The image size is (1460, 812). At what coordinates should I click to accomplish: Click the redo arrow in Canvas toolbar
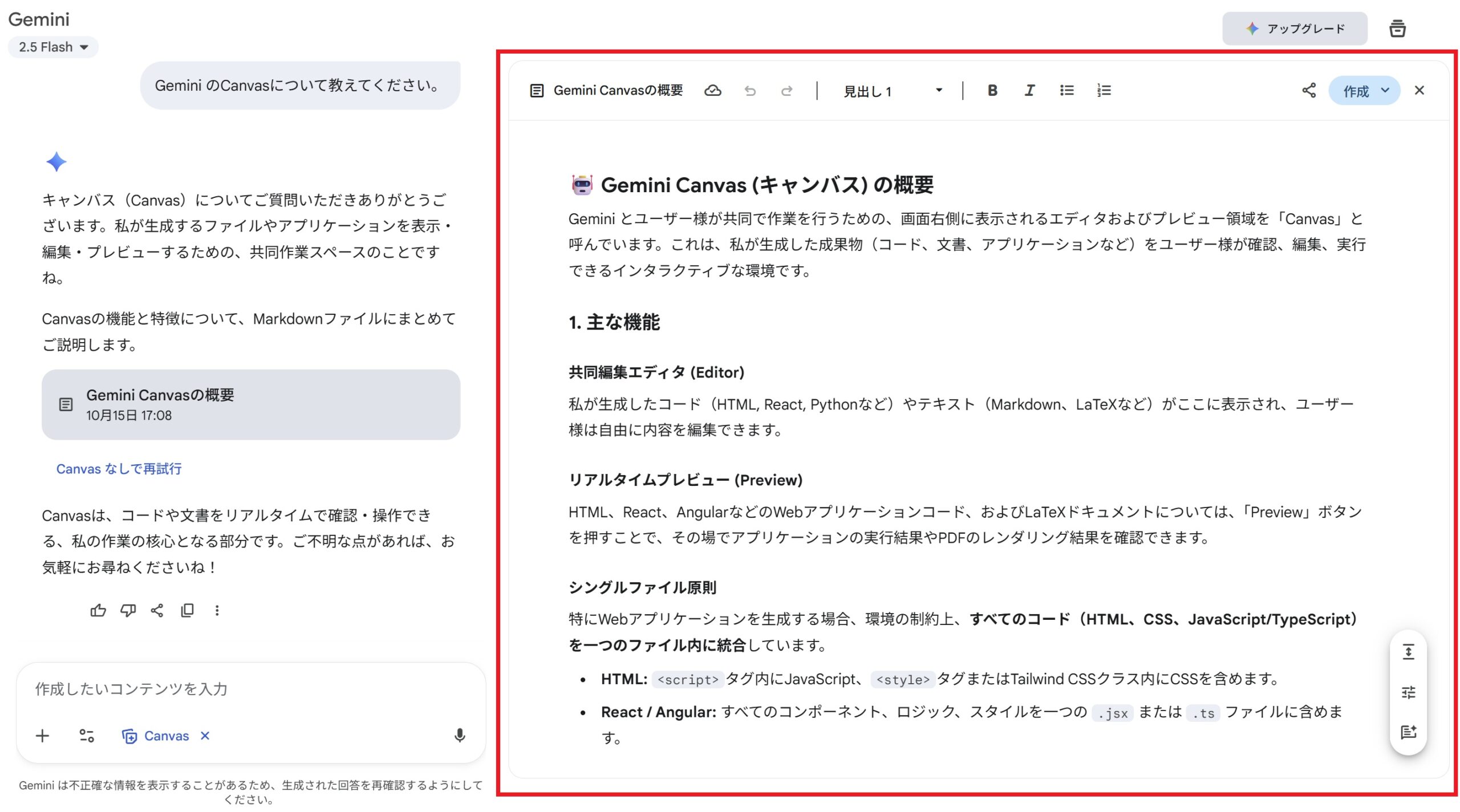786,91
